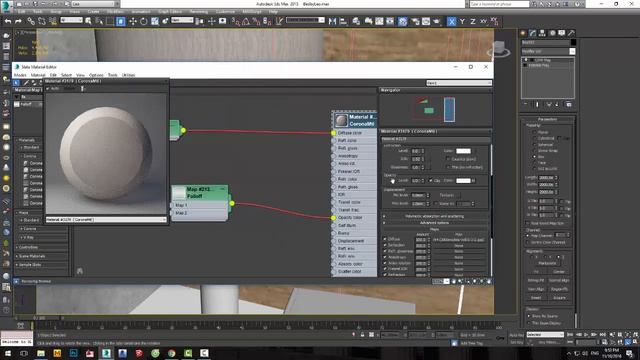The width and height of the screenshot is (640, 360).
Task: Open the Create command panel tab
Action: (523, 33)
